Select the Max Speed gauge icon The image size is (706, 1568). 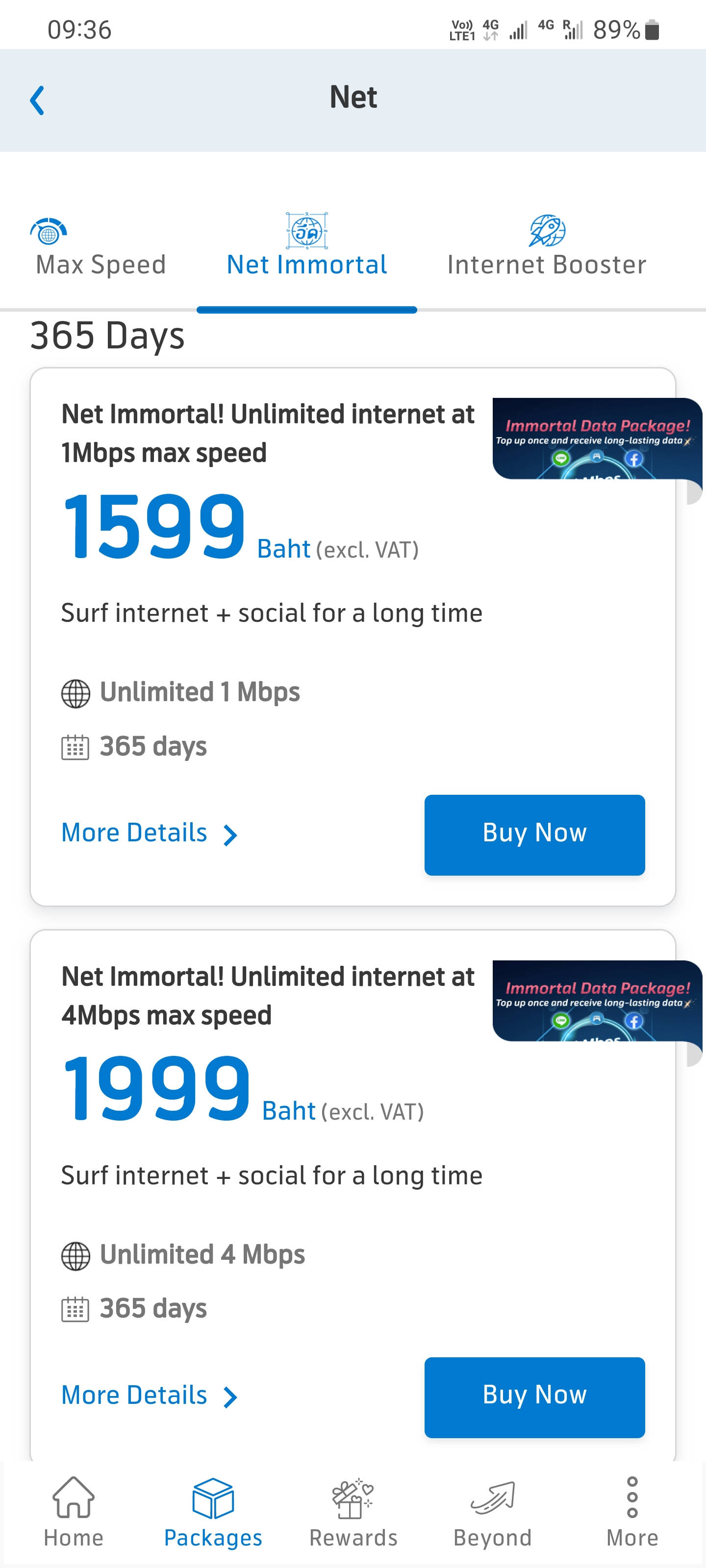coord(49,231)
